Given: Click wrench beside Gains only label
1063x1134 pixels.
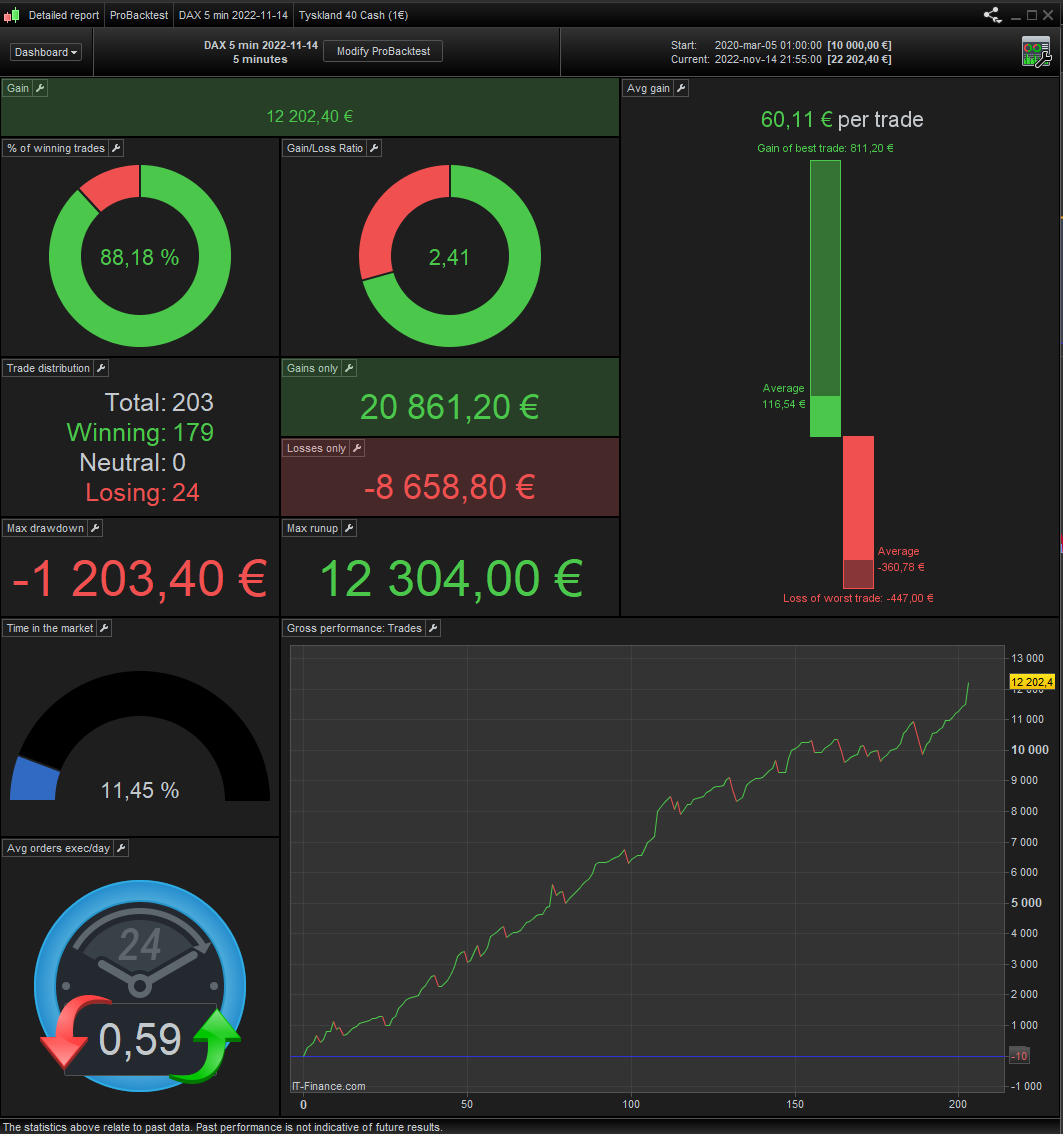Looking at the screenshot, I should click(x=349, y=368).
